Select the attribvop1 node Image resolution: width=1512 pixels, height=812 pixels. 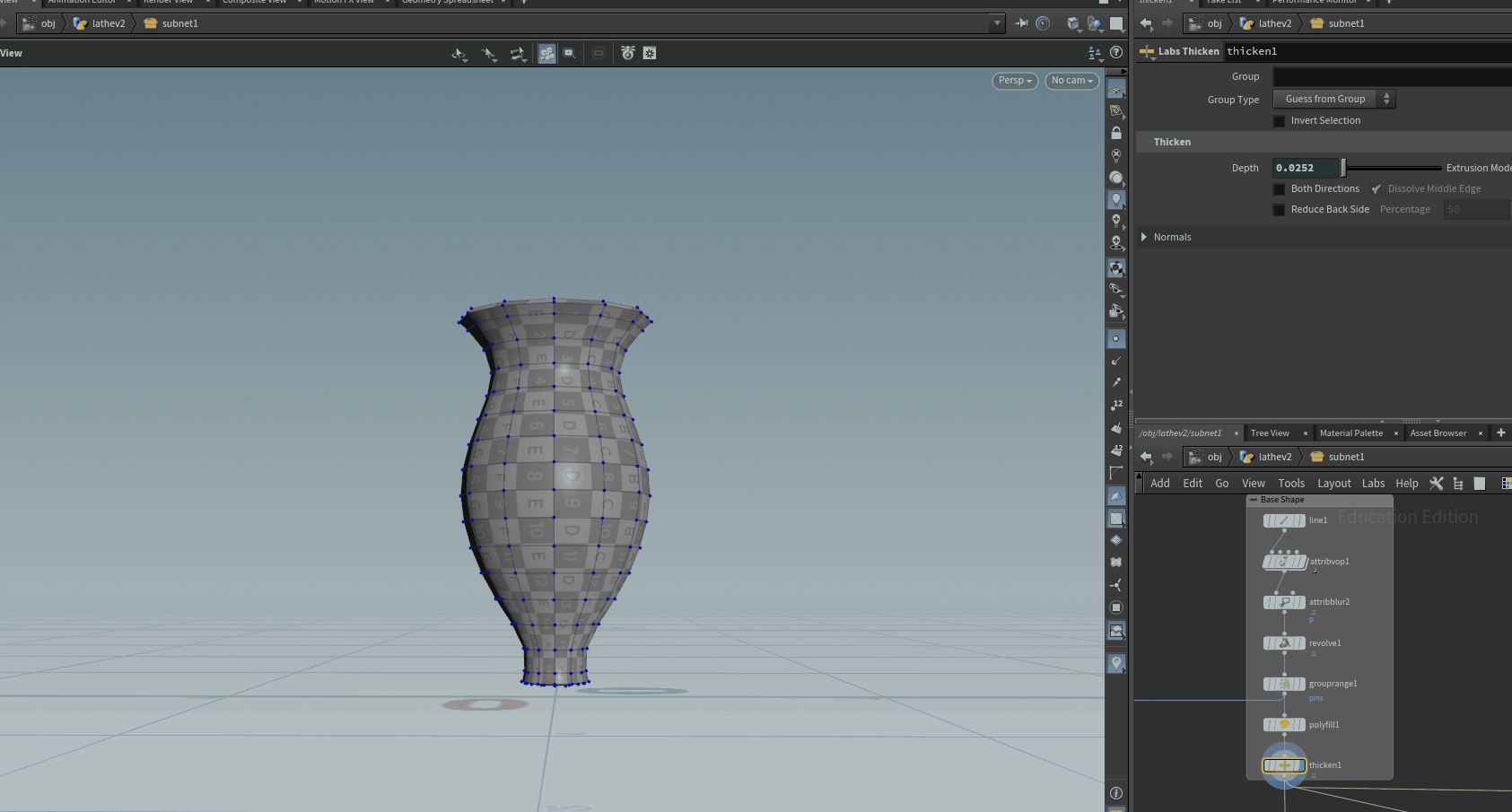click(1284, 562)
